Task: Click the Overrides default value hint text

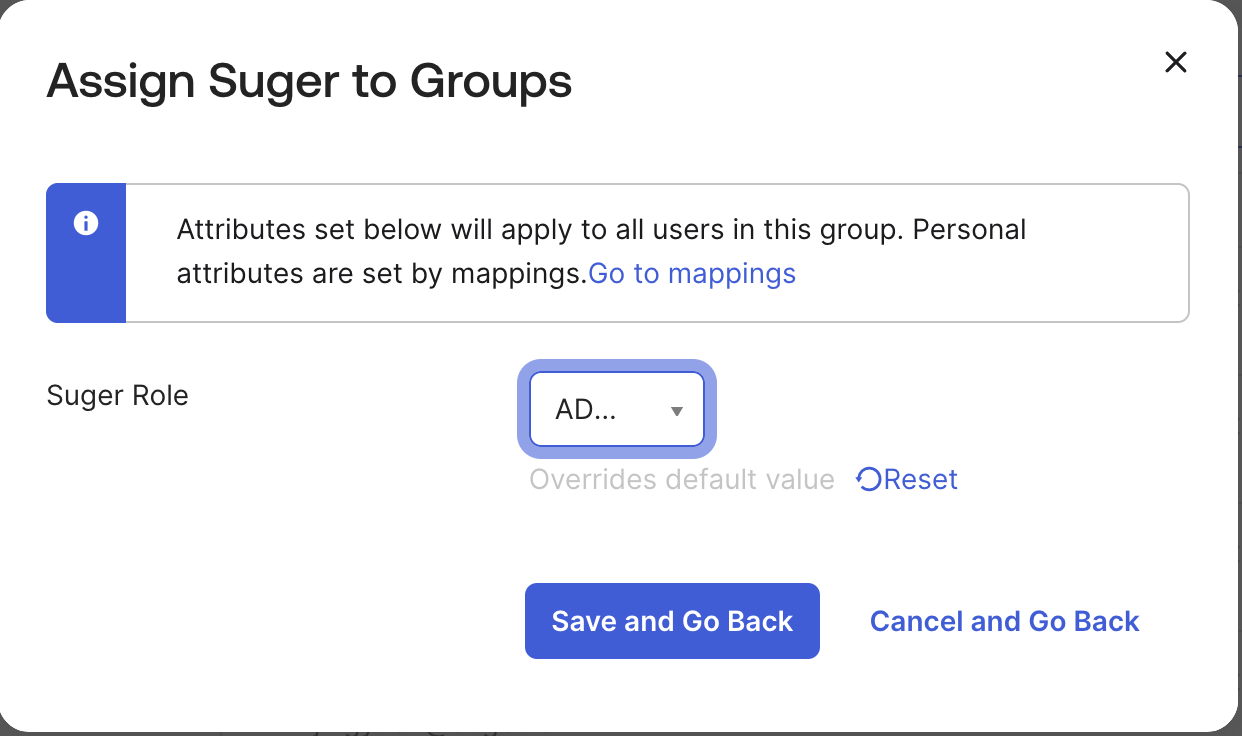Action: [681, 480]
